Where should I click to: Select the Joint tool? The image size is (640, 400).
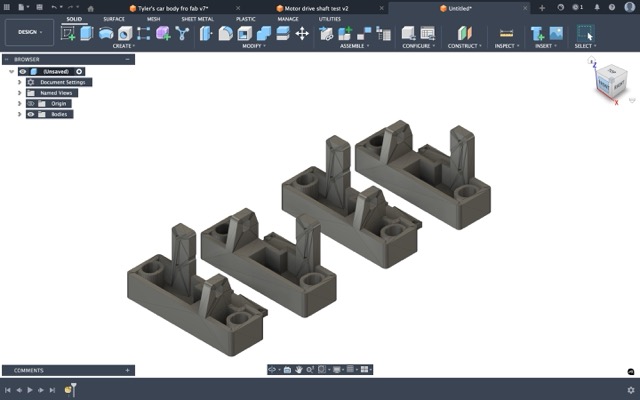(364, 33)
